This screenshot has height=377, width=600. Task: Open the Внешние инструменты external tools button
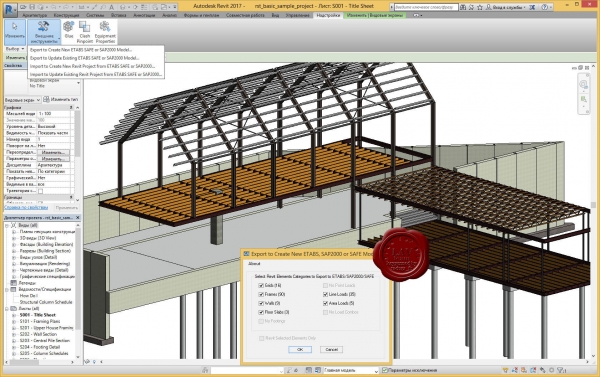click(44, 32)
